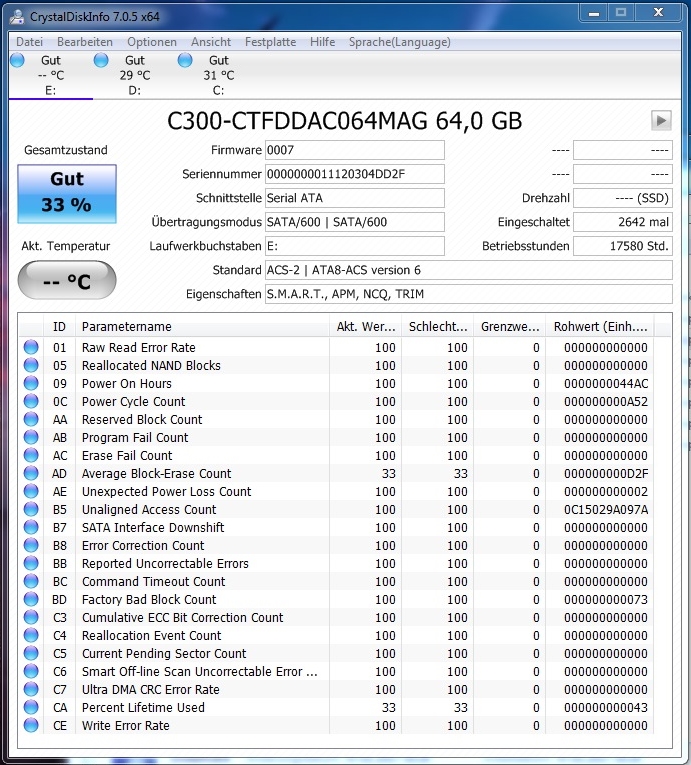Click the Übertragungsmodus field SATA/600
The width and height of the screenshot is (691, 765).
point(355,222)
